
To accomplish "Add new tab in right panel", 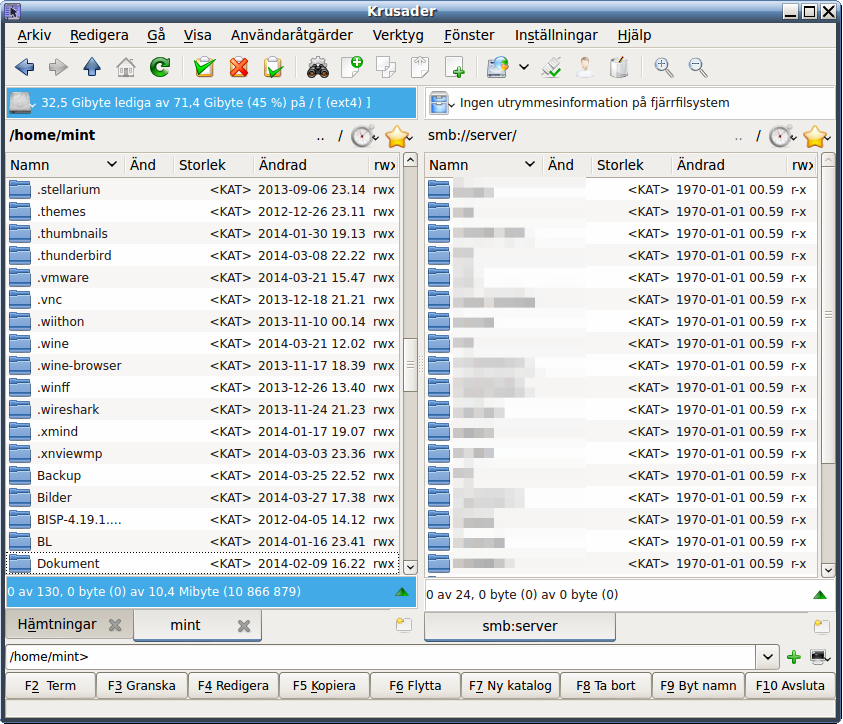I will tap(821, 626).
